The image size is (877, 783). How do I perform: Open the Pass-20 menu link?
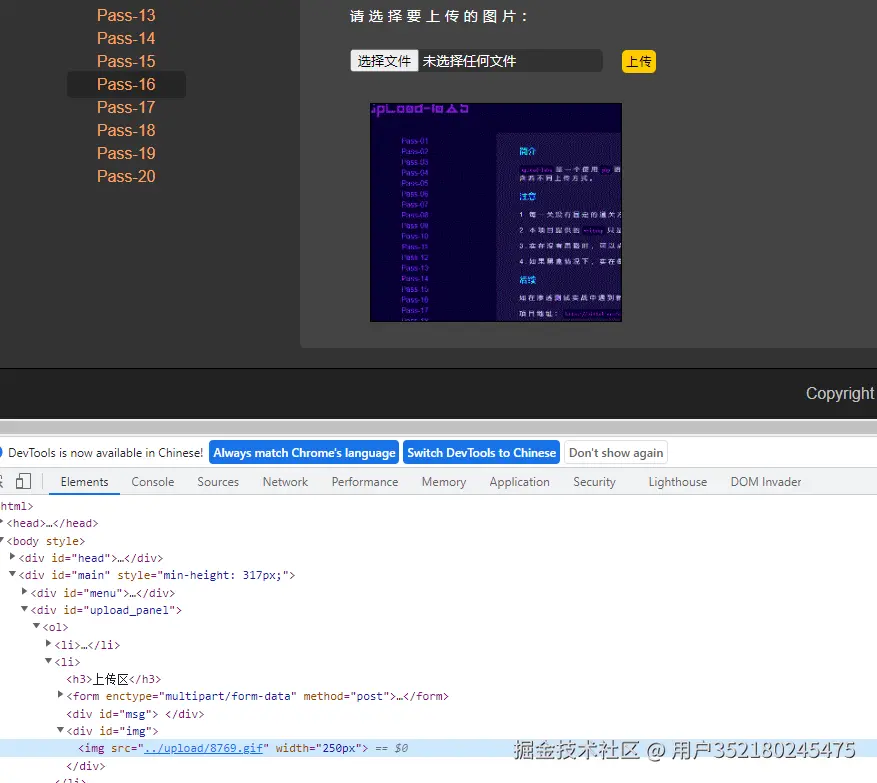(x=126, y=176)
